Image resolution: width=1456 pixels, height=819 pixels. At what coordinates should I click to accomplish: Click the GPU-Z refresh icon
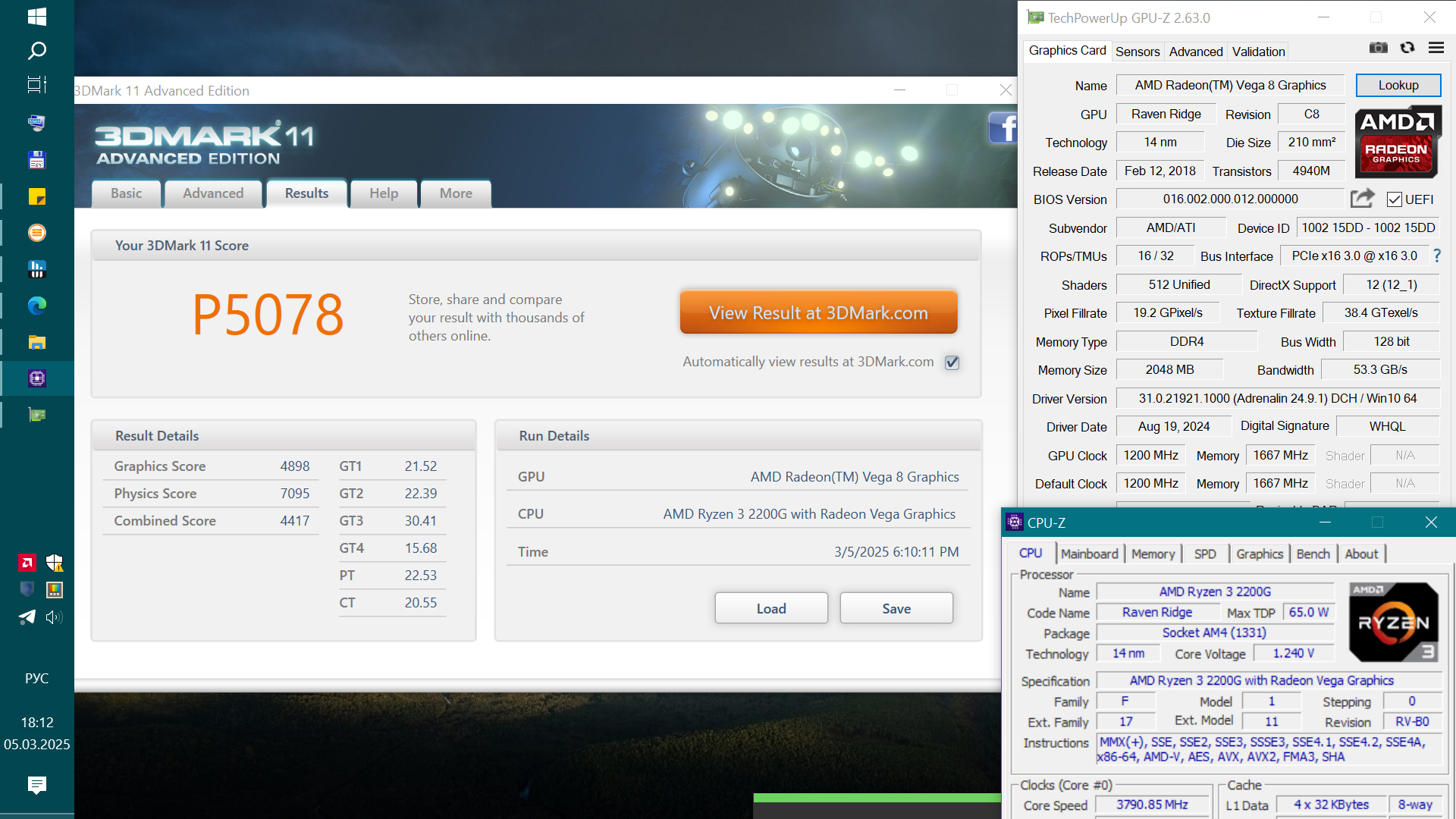tap(1407, 49)
